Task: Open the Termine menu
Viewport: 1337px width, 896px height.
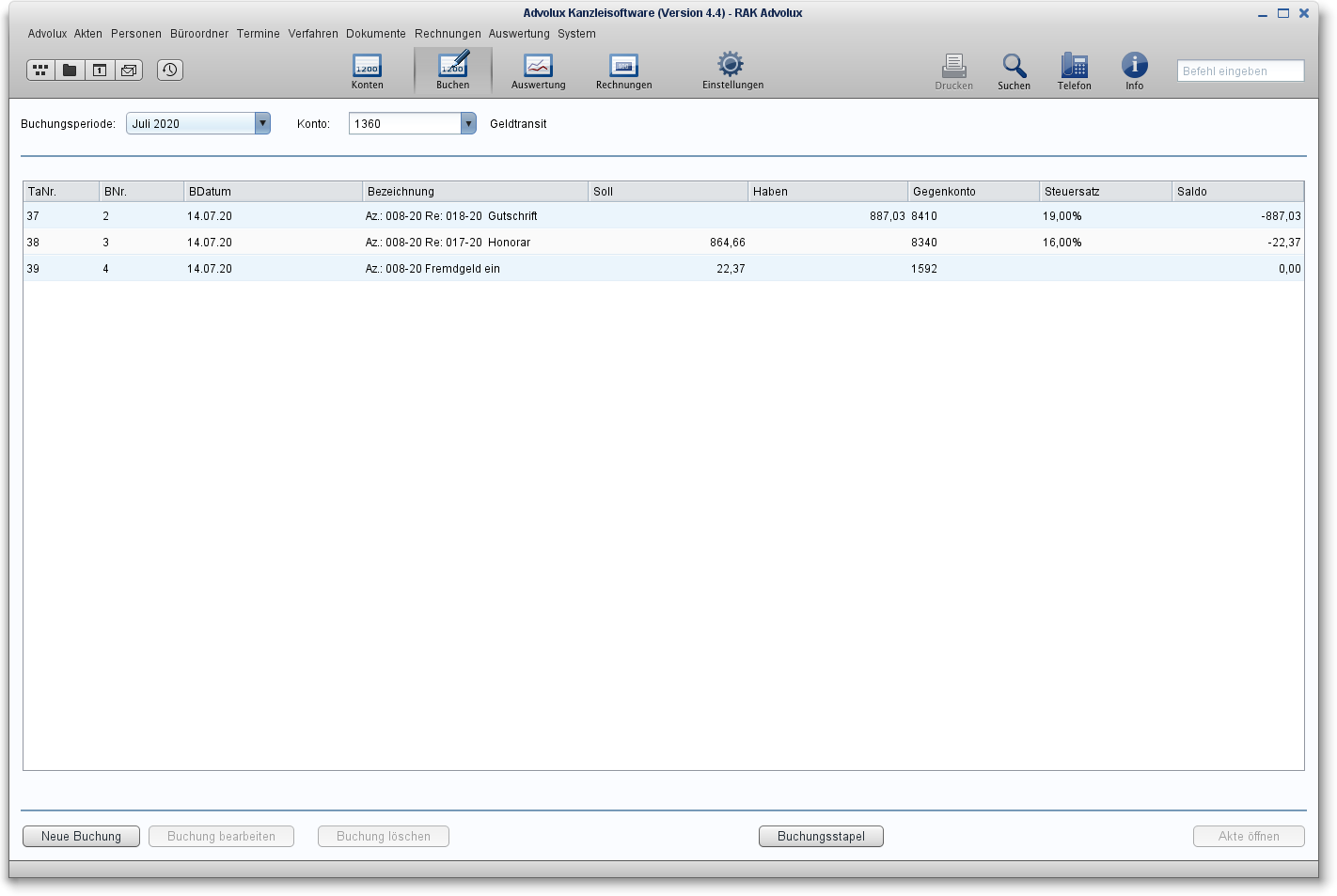Action: [x=259, y=34]
